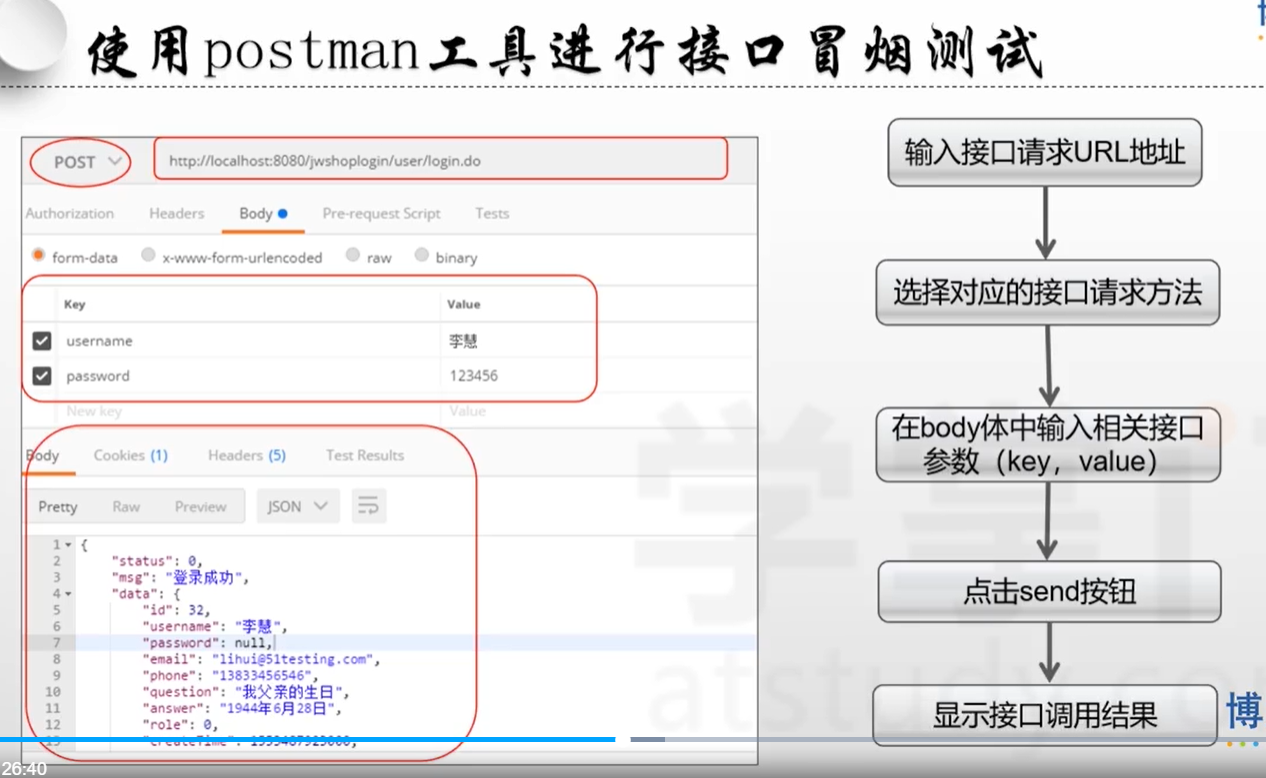Click the 输入接口请求URL地址 flowchart box
Image resolution: width=1266 pixels, height=778 pixels.
pyautogui.click(x=1044, y=152)
